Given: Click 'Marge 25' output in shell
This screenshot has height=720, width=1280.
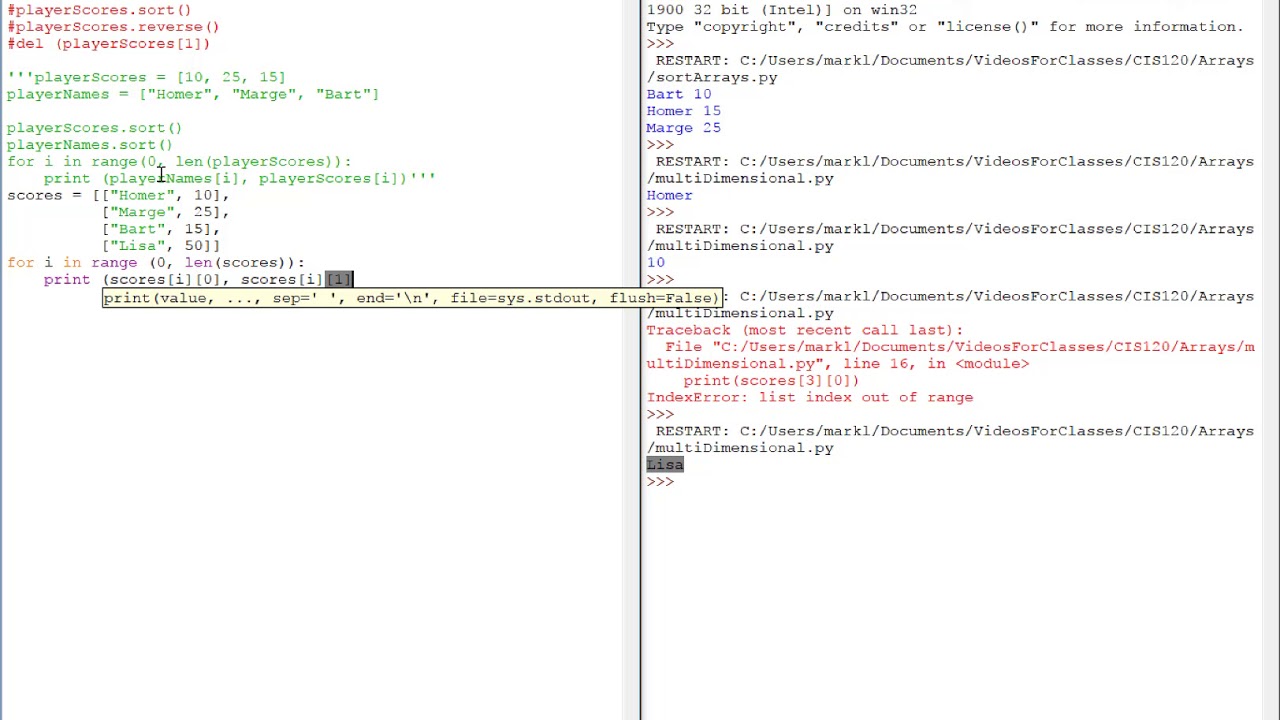Looking at the screenshot, I should tap(683, 128).
